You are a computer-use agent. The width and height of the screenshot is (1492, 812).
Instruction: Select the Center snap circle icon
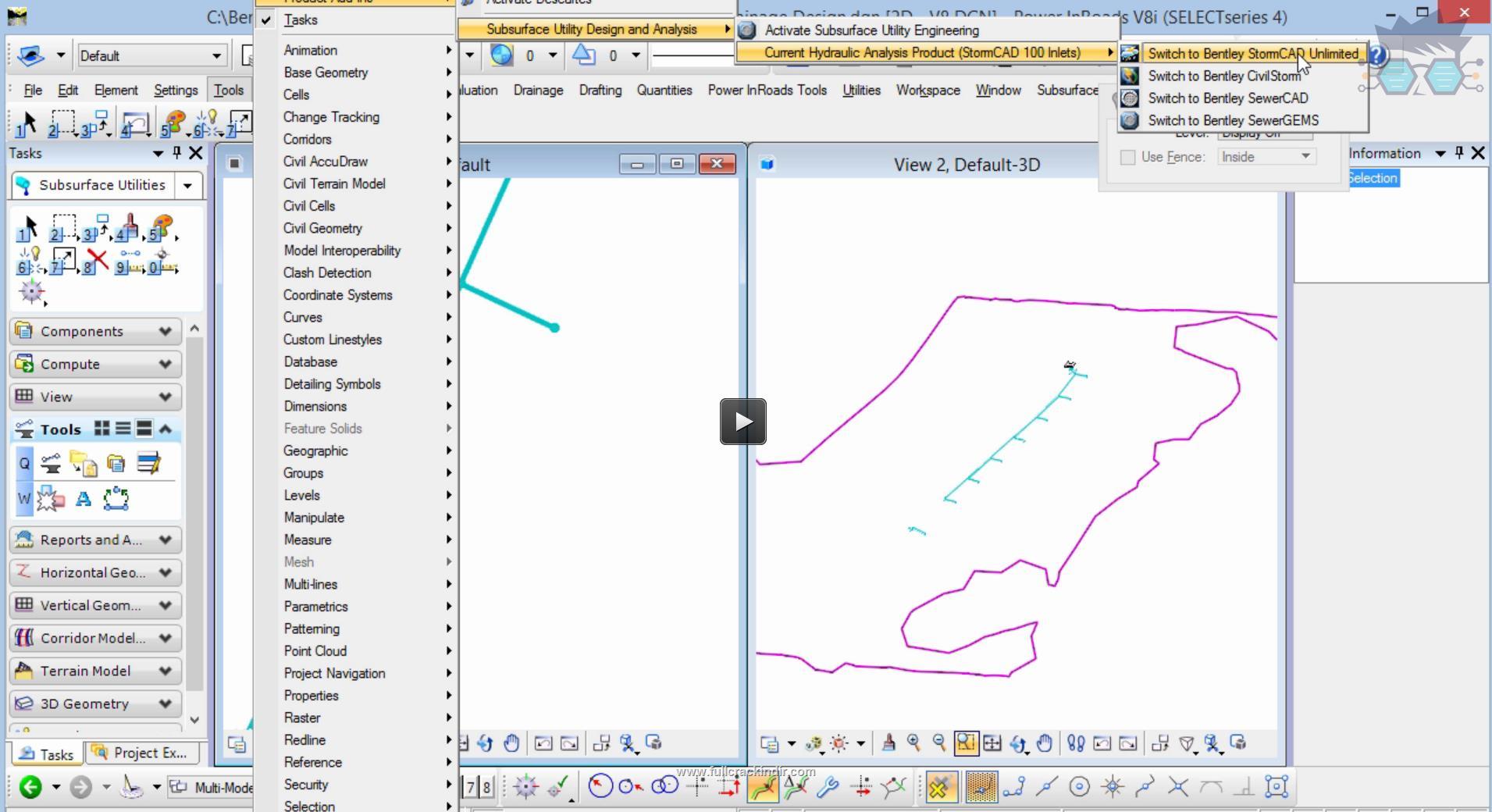[1079, 786]
